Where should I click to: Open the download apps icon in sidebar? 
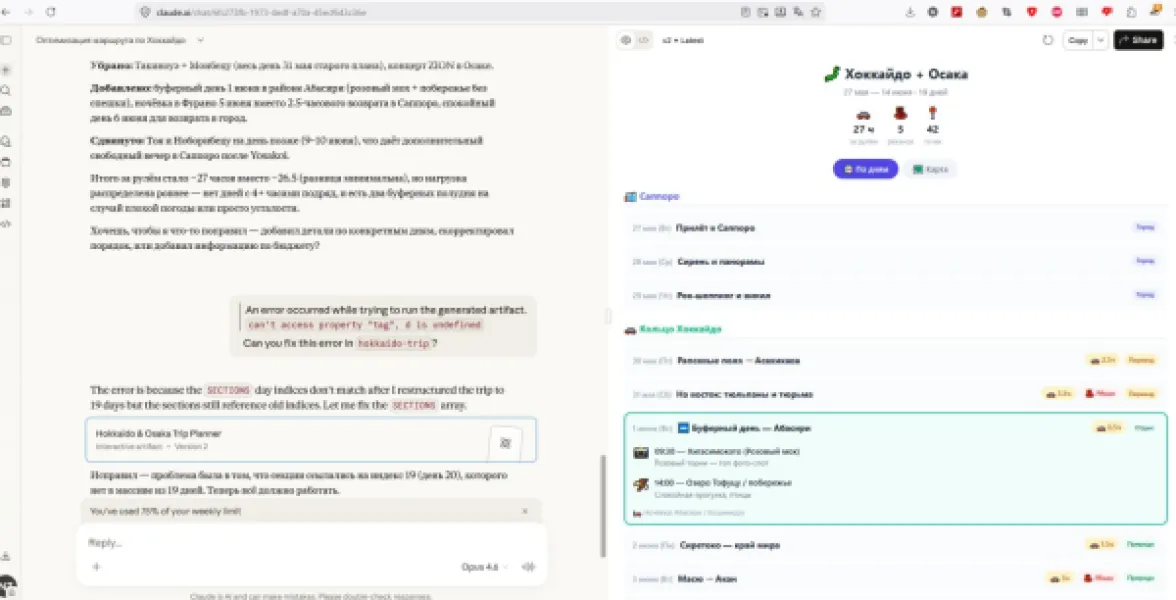click(6, 556)
